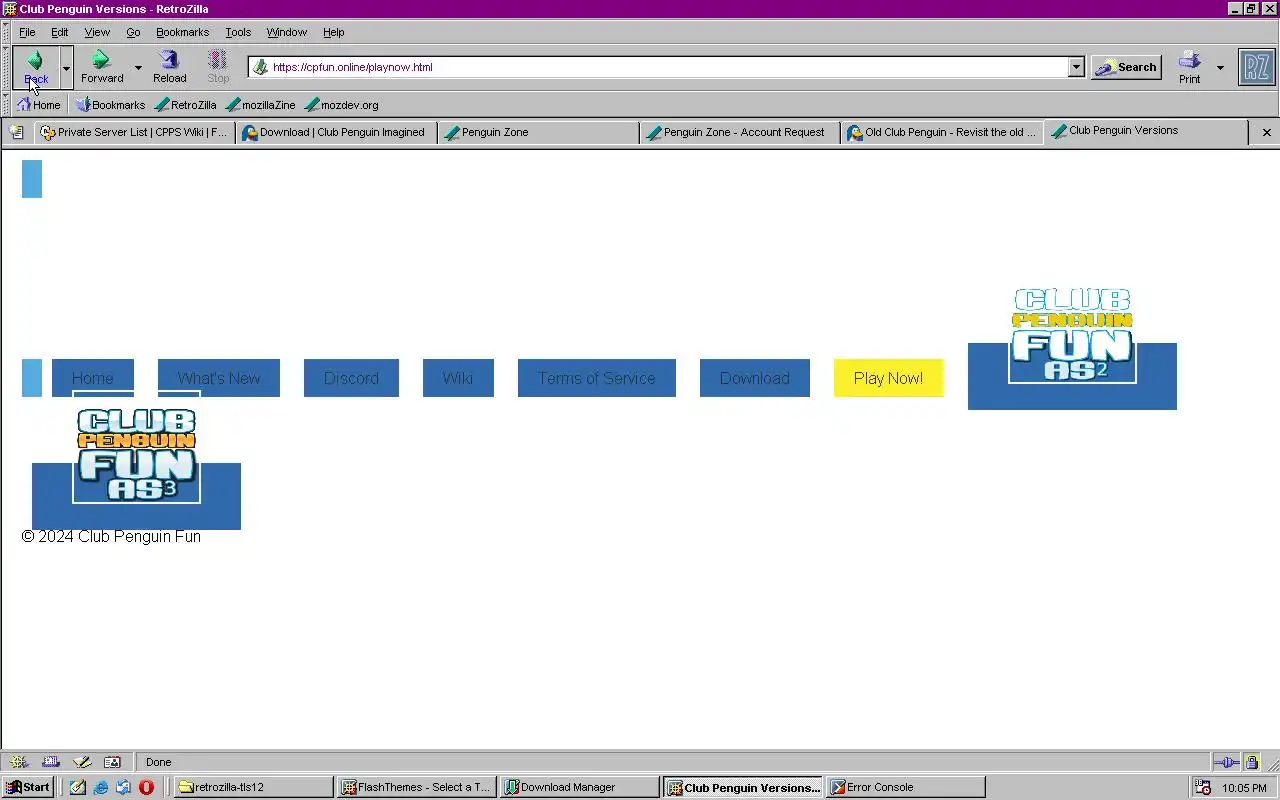Open the Tools menu
1280x800 pixels.
point(238,32)
